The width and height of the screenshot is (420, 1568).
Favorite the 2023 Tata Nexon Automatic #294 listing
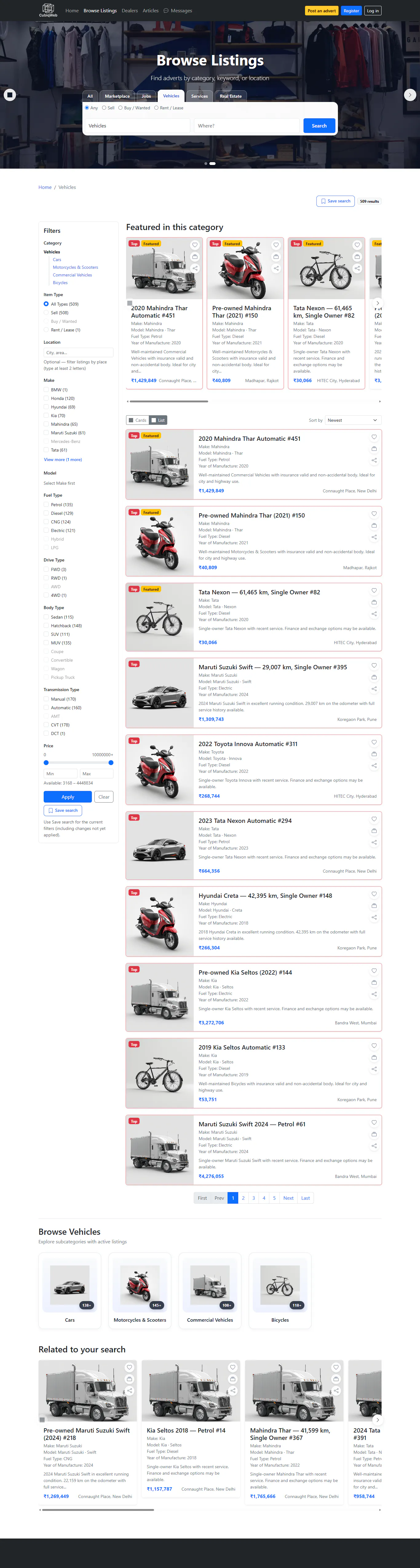point(374,819)
